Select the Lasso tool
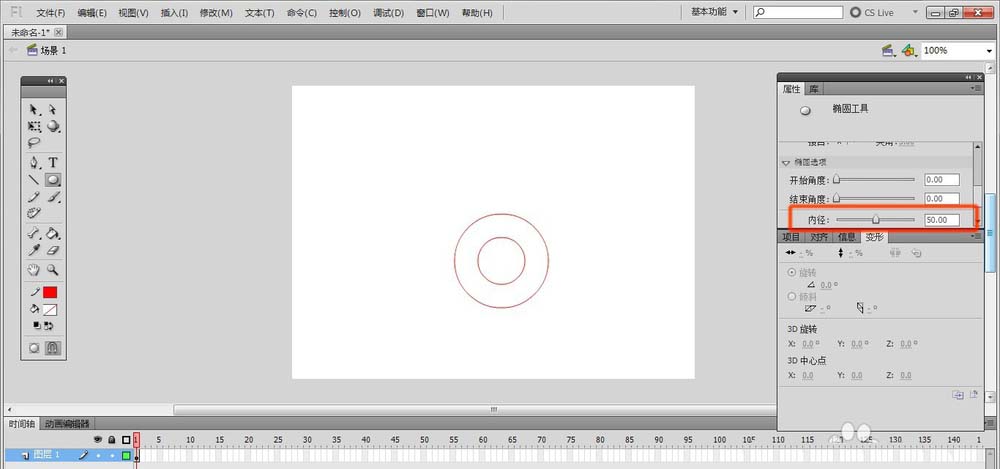 (34, 143)
